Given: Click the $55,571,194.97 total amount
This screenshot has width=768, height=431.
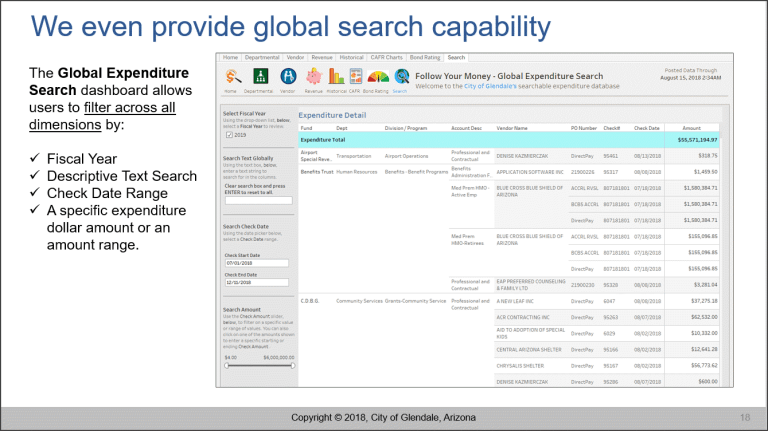Looking at the screenshot, I should [x=697, y=140].
